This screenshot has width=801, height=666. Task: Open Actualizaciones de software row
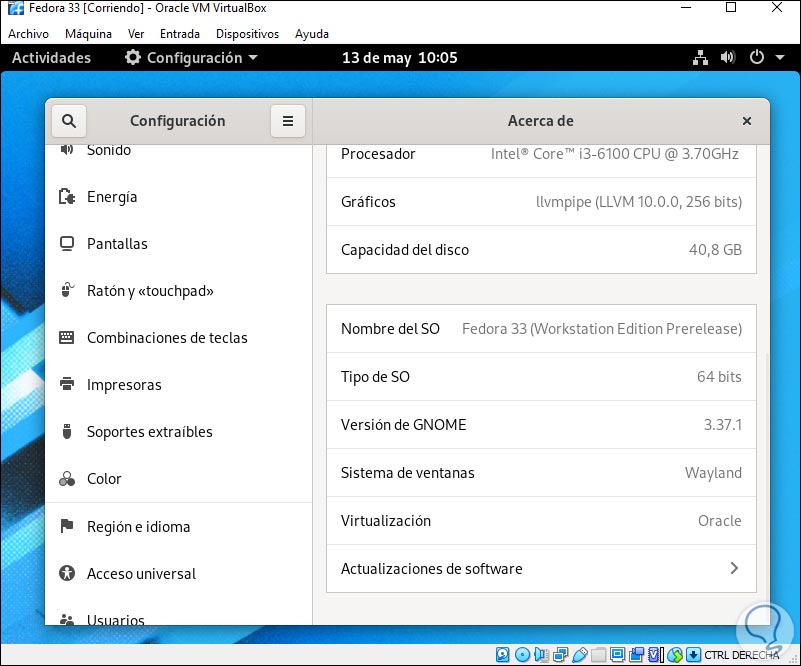click(x=541, y=568)
